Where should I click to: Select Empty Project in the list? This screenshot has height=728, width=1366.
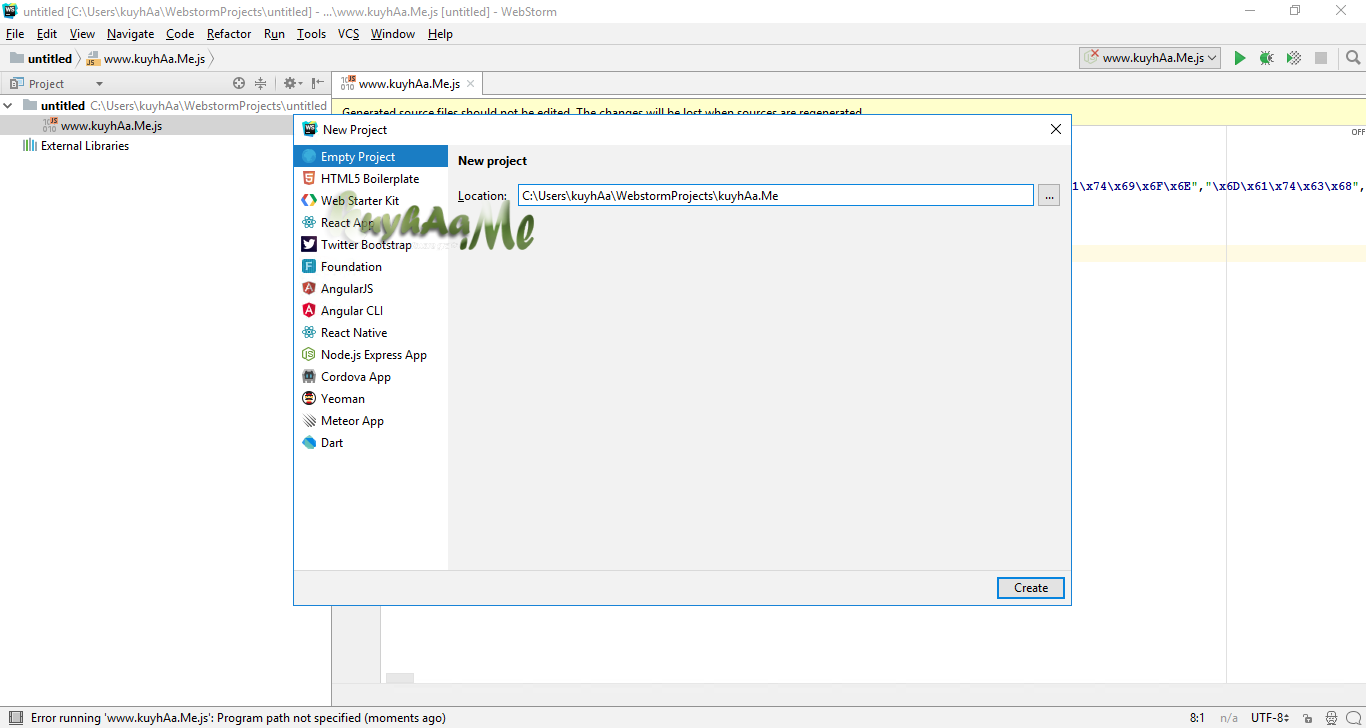pyautogui.click(x=370, y=157)
